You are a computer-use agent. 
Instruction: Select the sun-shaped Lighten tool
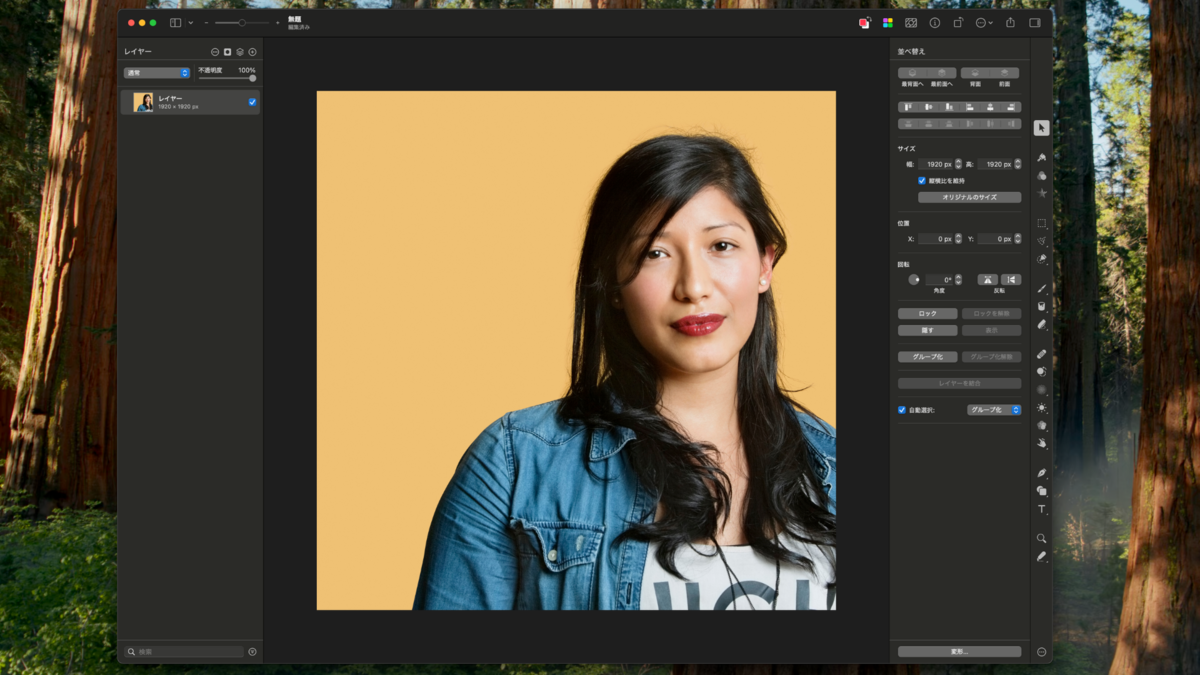1041,408
